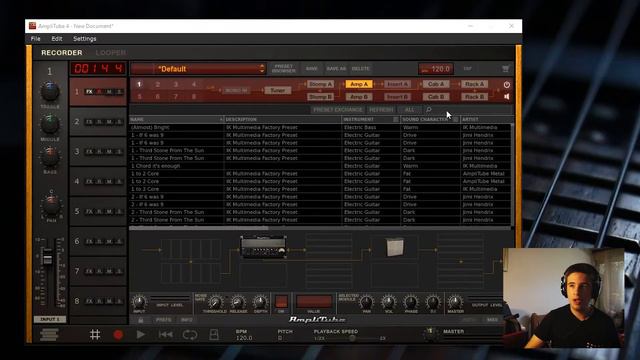Click the PRESET EXCHANGE button

click(338, 110)
